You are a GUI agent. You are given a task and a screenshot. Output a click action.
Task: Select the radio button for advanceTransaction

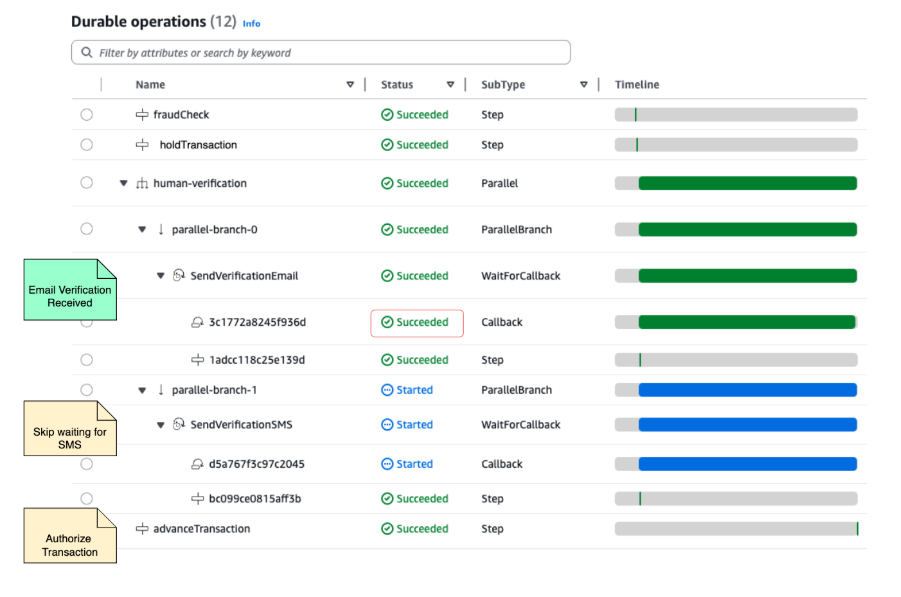[86, 528]
